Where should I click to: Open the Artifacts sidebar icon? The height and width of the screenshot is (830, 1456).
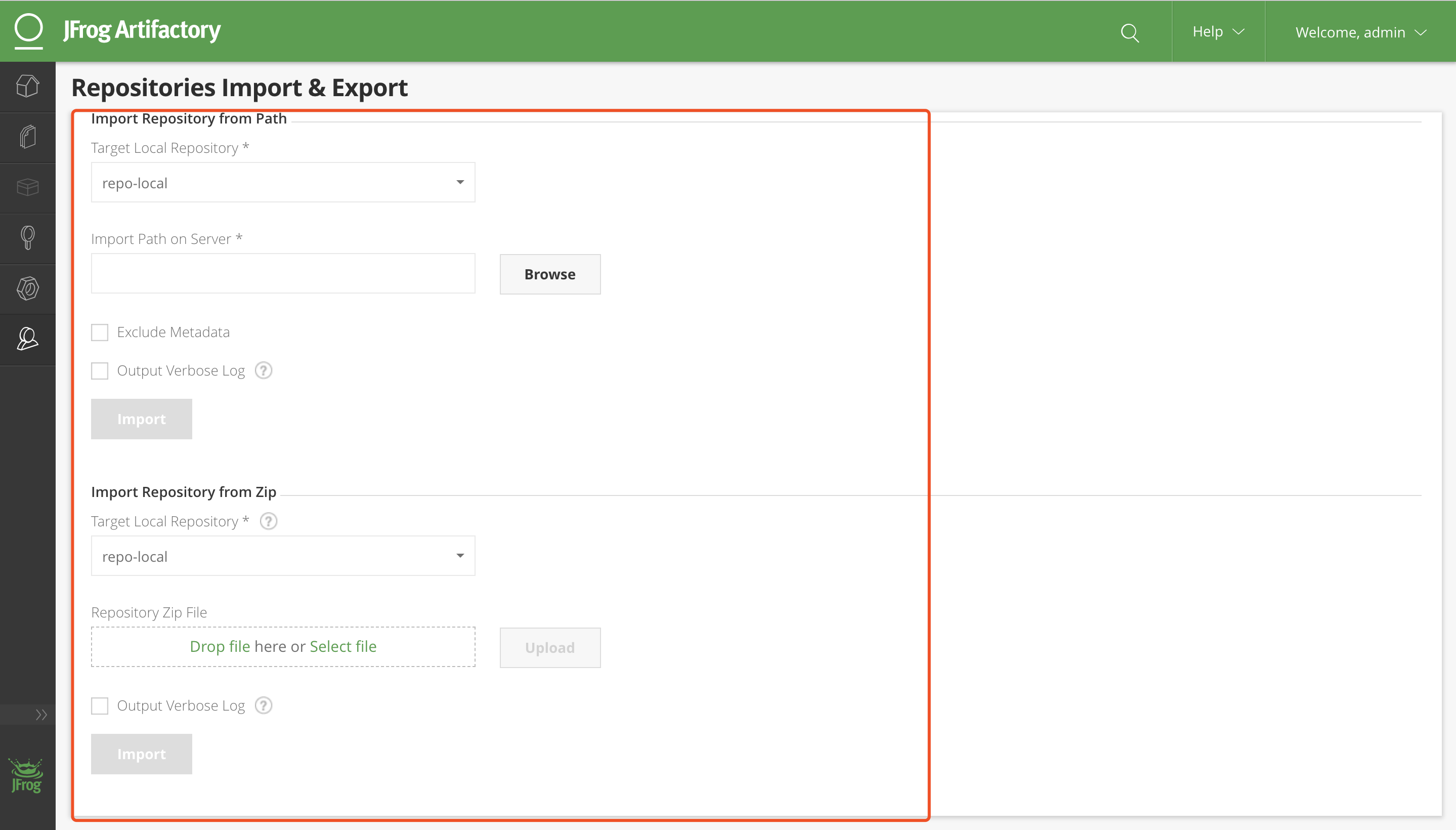[27, 137]
